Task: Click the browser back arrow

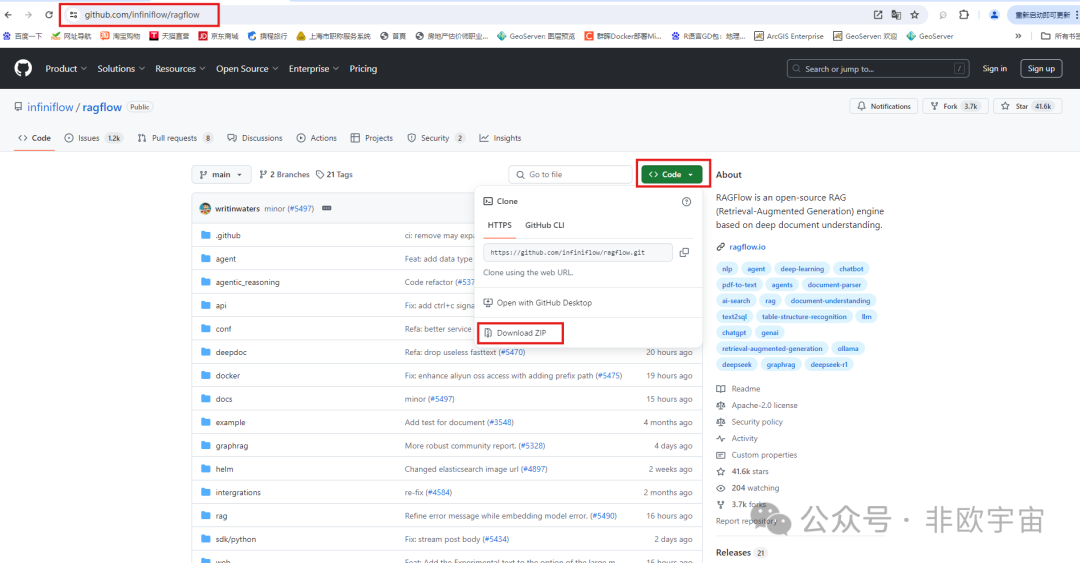Action: 8,14
